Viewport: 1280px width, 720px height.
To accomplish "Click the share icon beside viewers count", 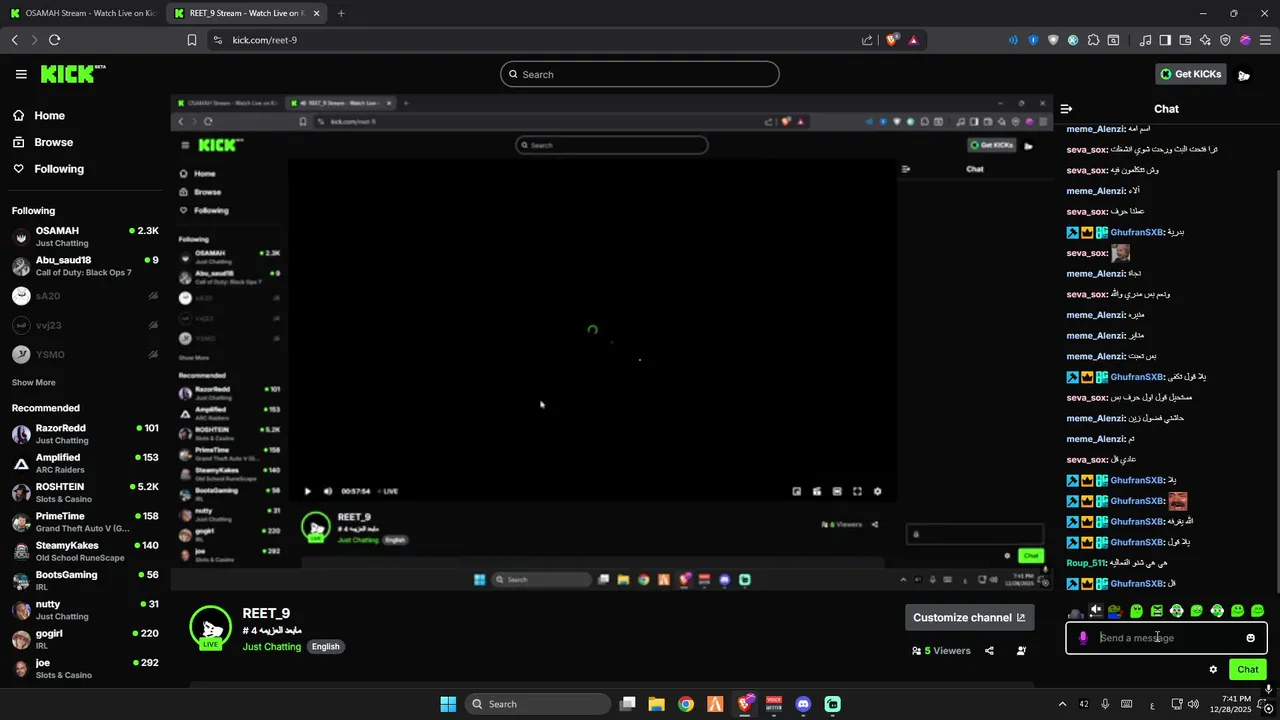I will (989, 651).
